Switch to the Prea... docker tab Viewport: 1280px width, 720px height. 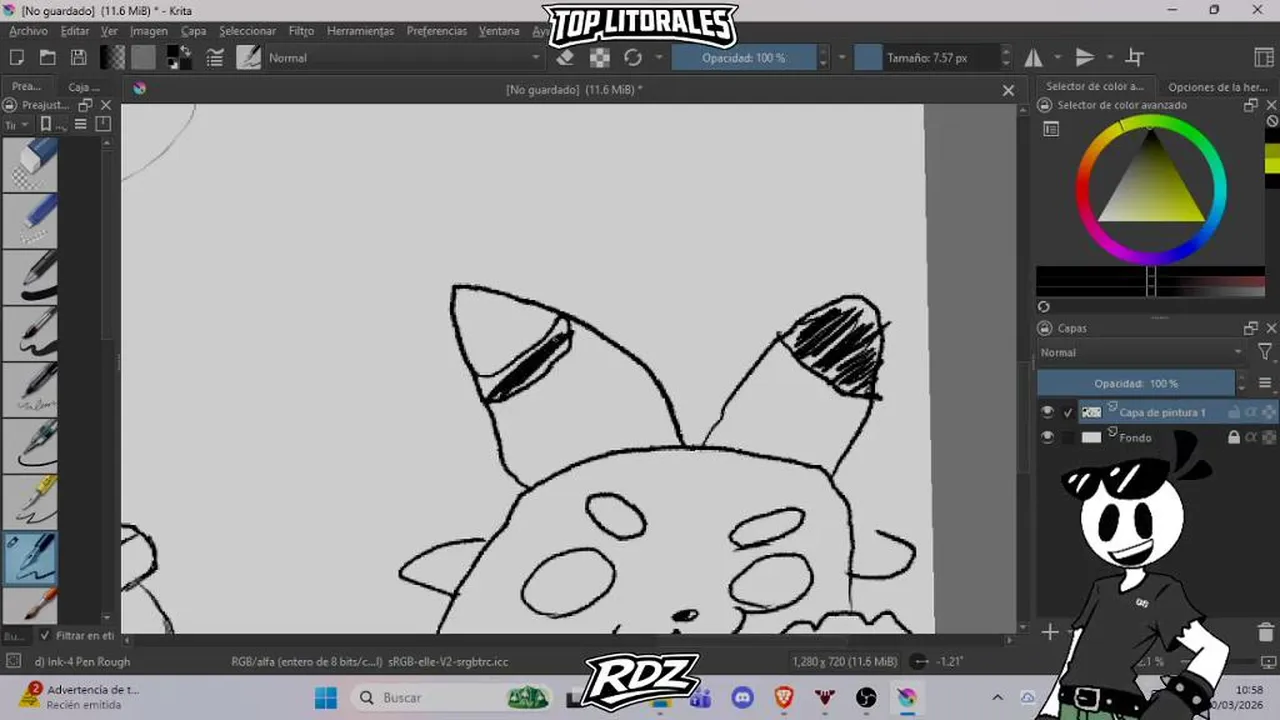tap(27, 87)
